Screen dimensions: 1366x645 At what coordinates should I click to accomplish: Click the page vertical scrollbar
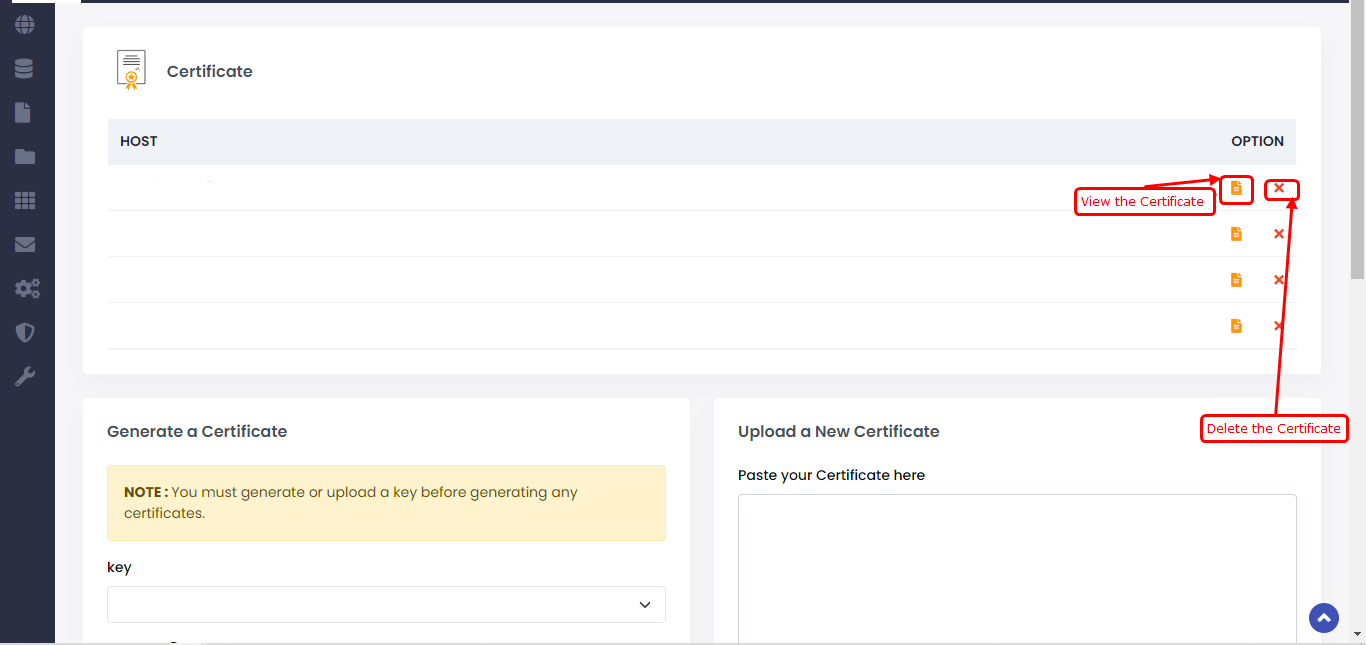click(x=1357, y=140)
